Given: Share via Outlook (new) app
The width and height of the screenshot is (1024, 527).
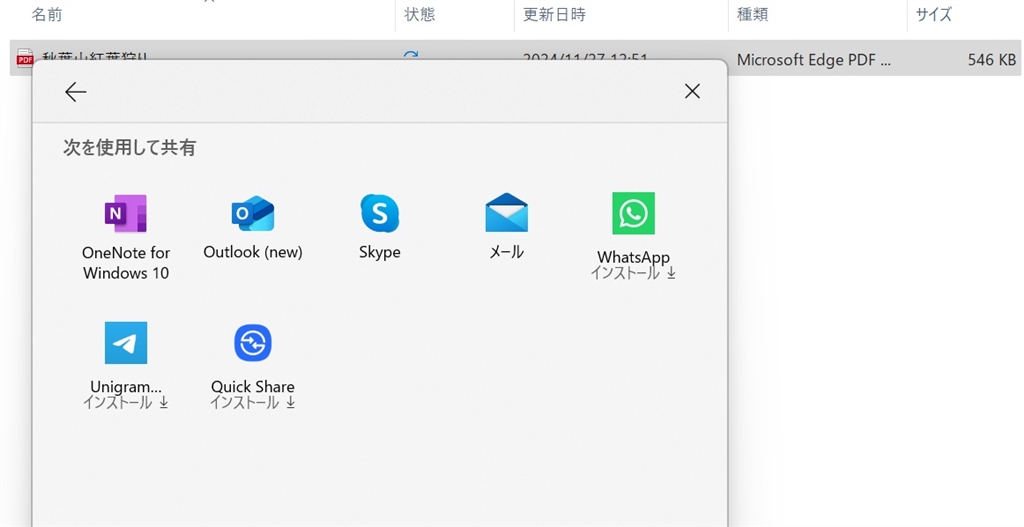Looking at the screenshot, I should [253, 214].
